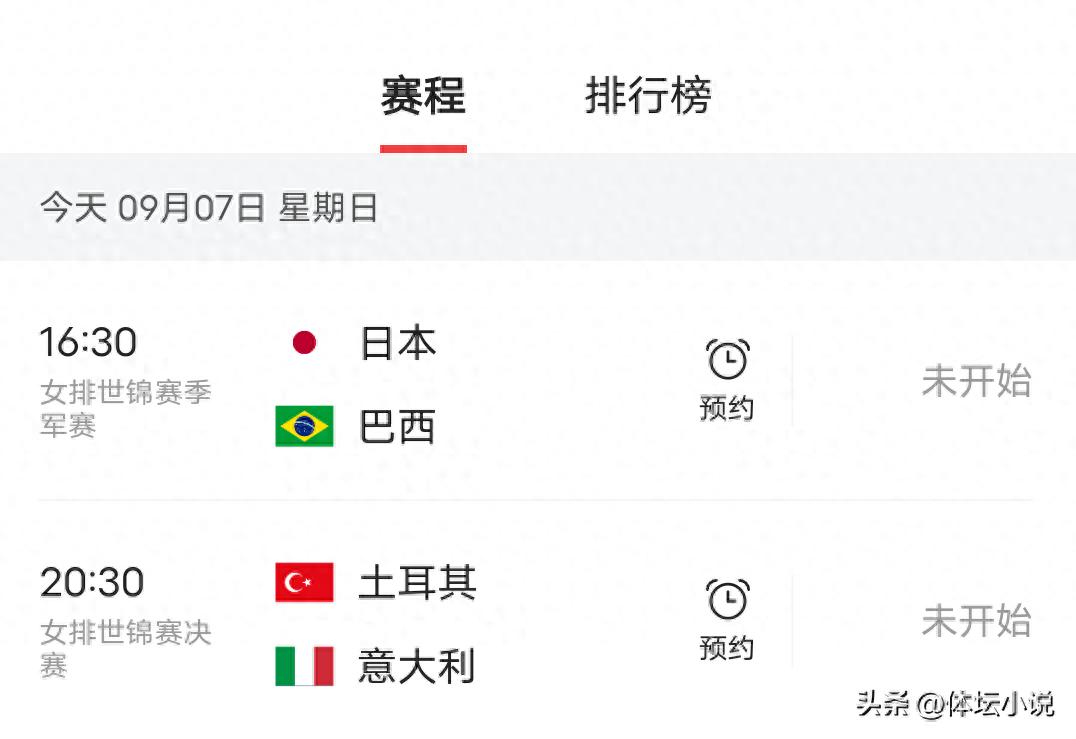Click the Italy flag icon

coord(304,666)
